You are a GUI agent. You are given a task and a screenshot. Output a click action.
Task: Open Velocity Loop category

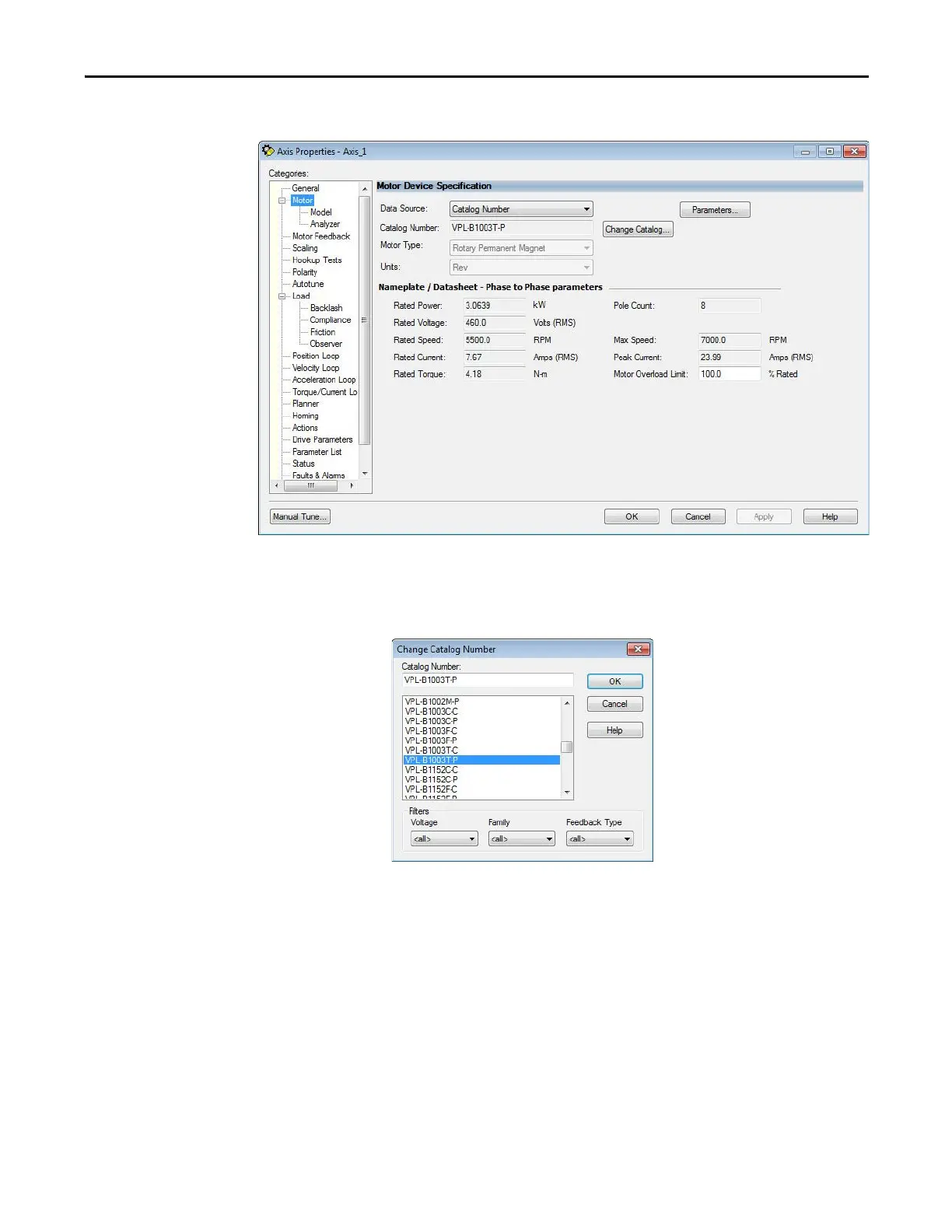315,368
